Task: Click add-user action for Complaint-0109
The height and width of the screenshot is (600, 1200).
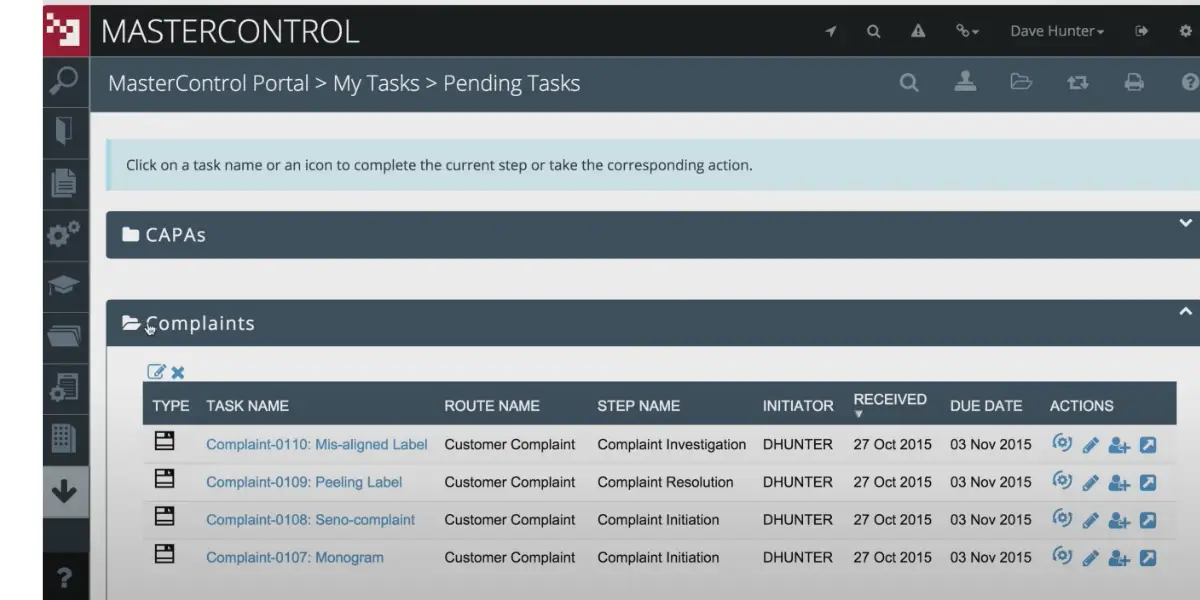Action: coord(1119,483)
